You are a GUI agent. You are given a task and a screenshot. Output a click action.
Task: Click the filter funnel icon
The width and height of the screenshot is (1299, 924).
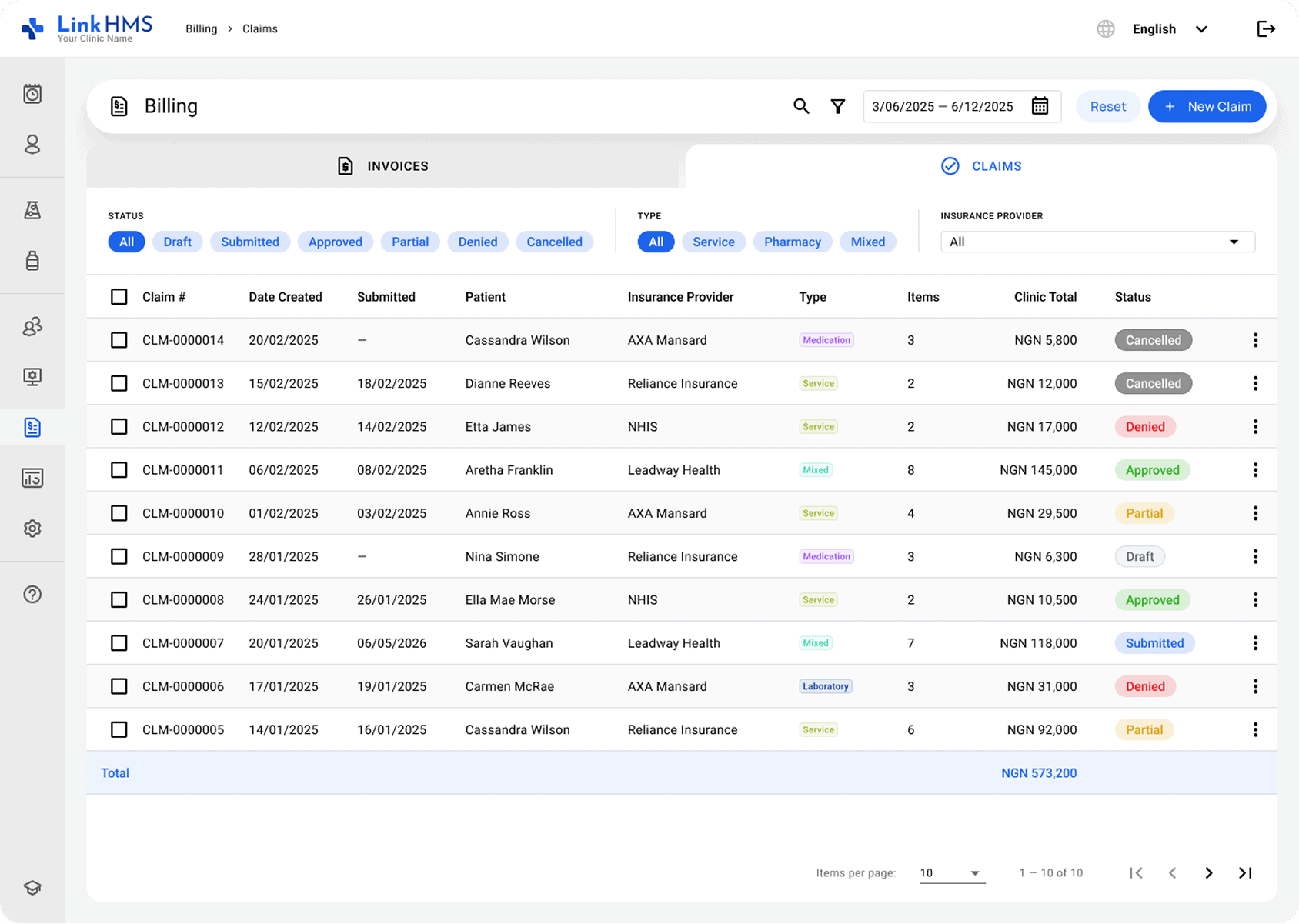tap(838, 106)
